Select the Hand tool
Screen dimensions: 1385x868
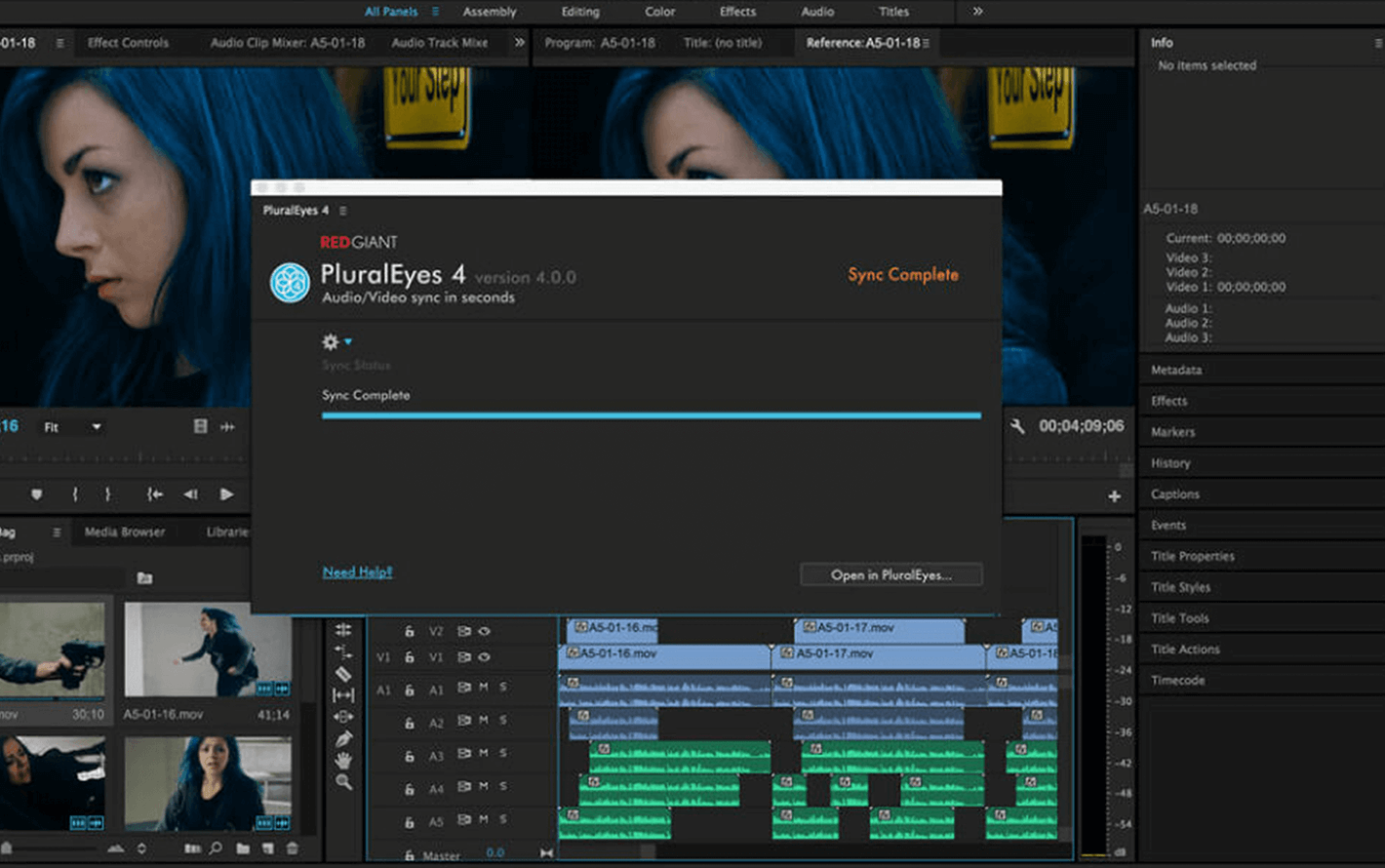[x=343, y=761]
